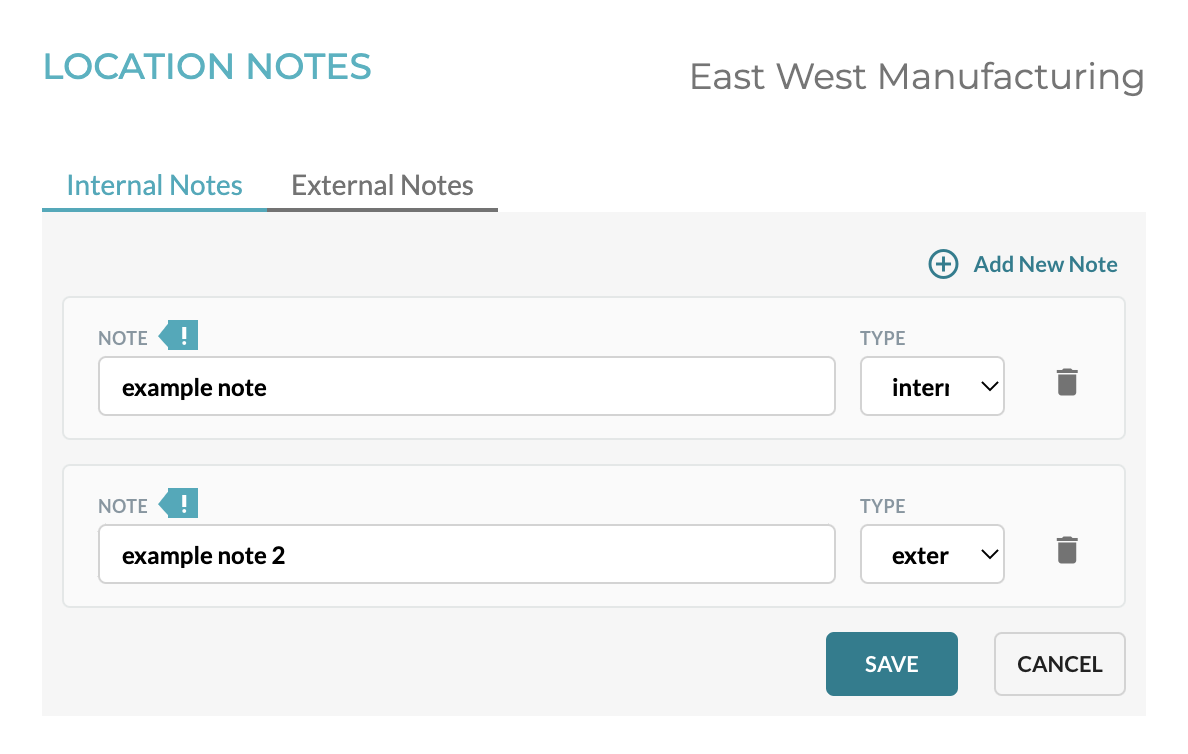Screen dimensions: 1188x754
Task: Delete 'example note 2' with trash icon
Action: point(1067,550)
